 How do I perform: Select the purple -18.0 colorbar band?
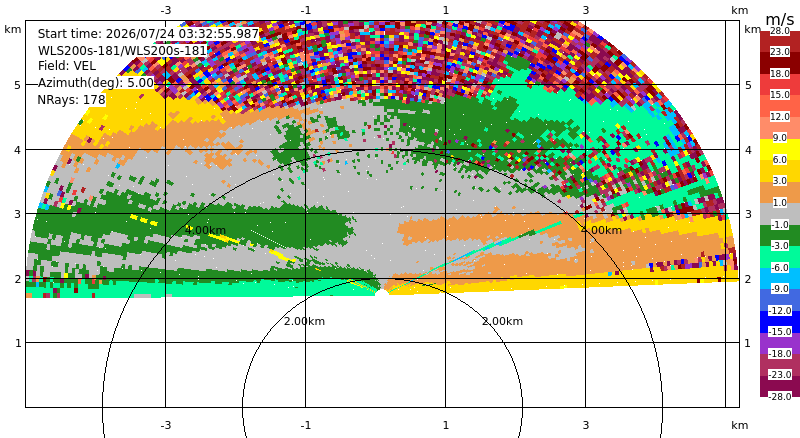click(780, 343)
